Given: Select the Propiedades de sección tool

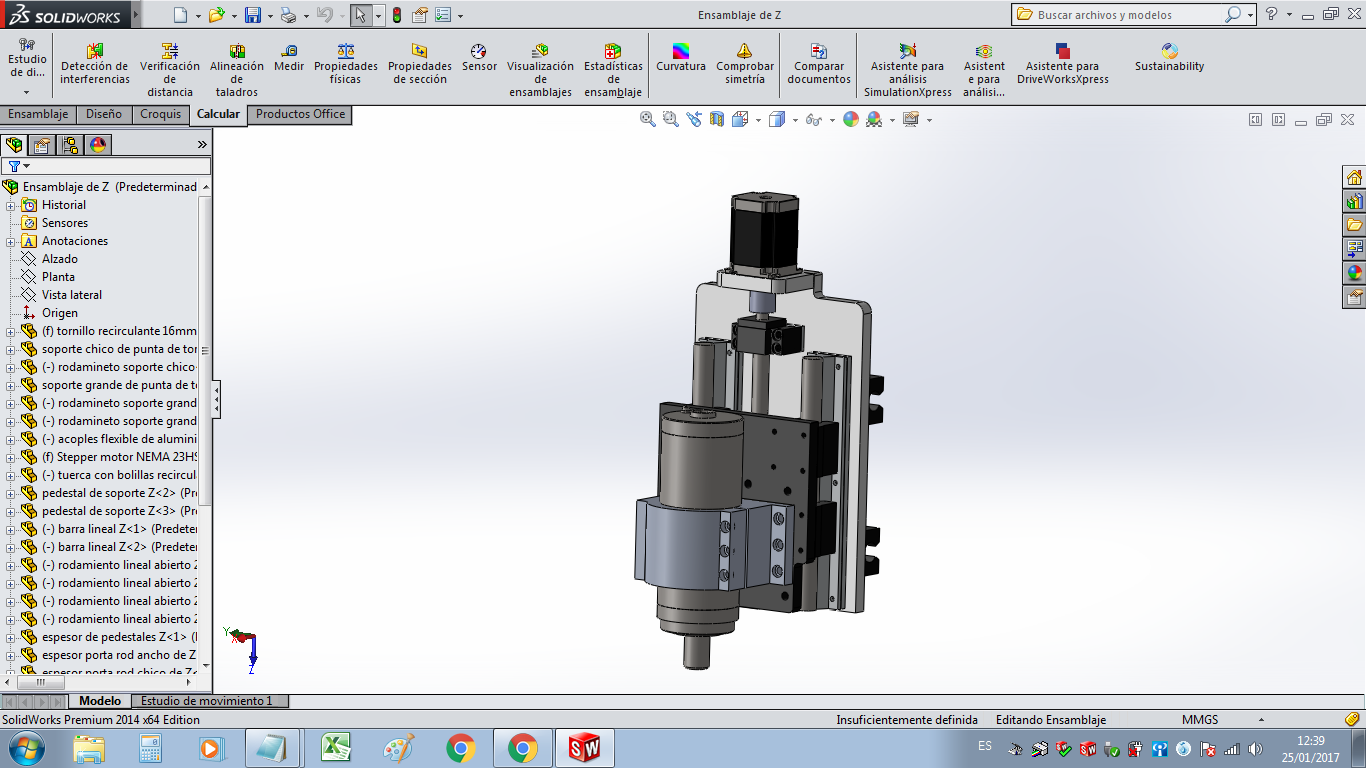Looking at the screenshot, I should coord(419,65).
